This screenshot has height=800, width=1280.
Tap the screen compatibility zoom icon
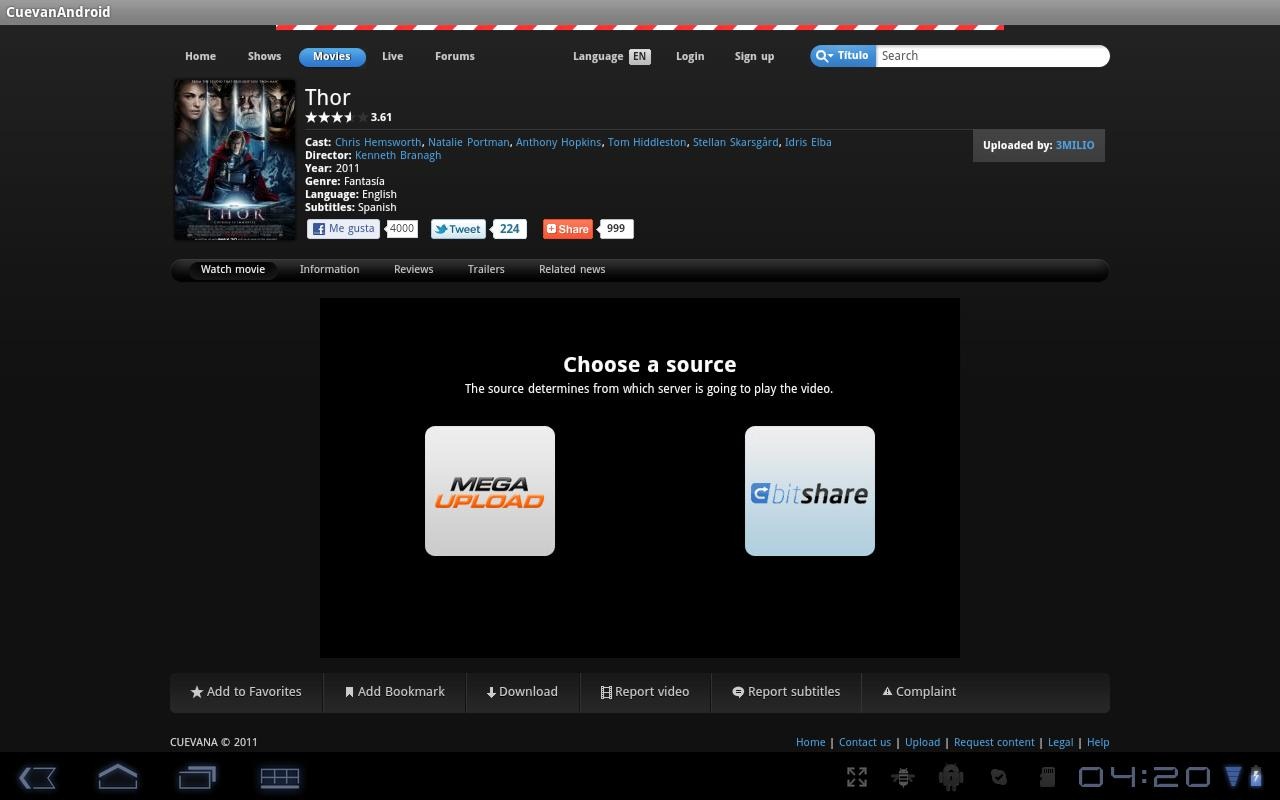tap(857, 777)
